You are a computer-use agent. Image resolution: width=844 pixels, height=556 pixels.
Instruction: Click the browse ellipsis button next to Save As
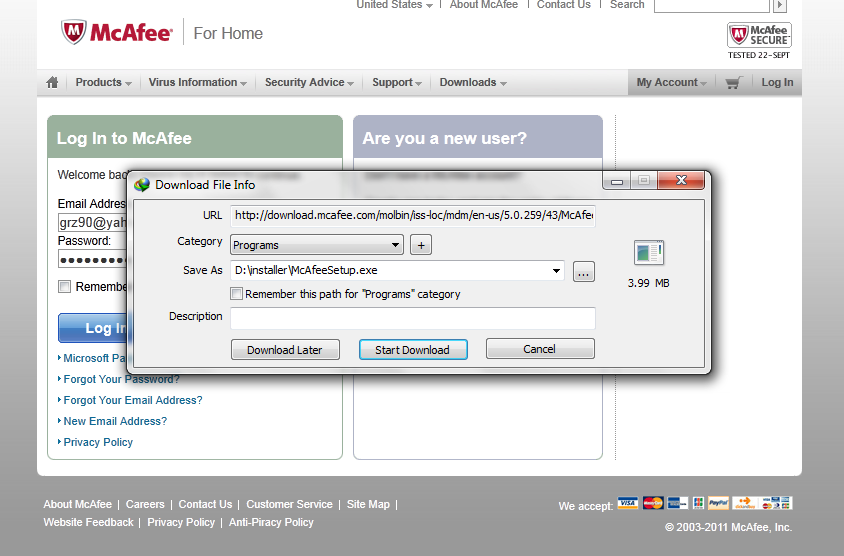click(x=583, y=271)
